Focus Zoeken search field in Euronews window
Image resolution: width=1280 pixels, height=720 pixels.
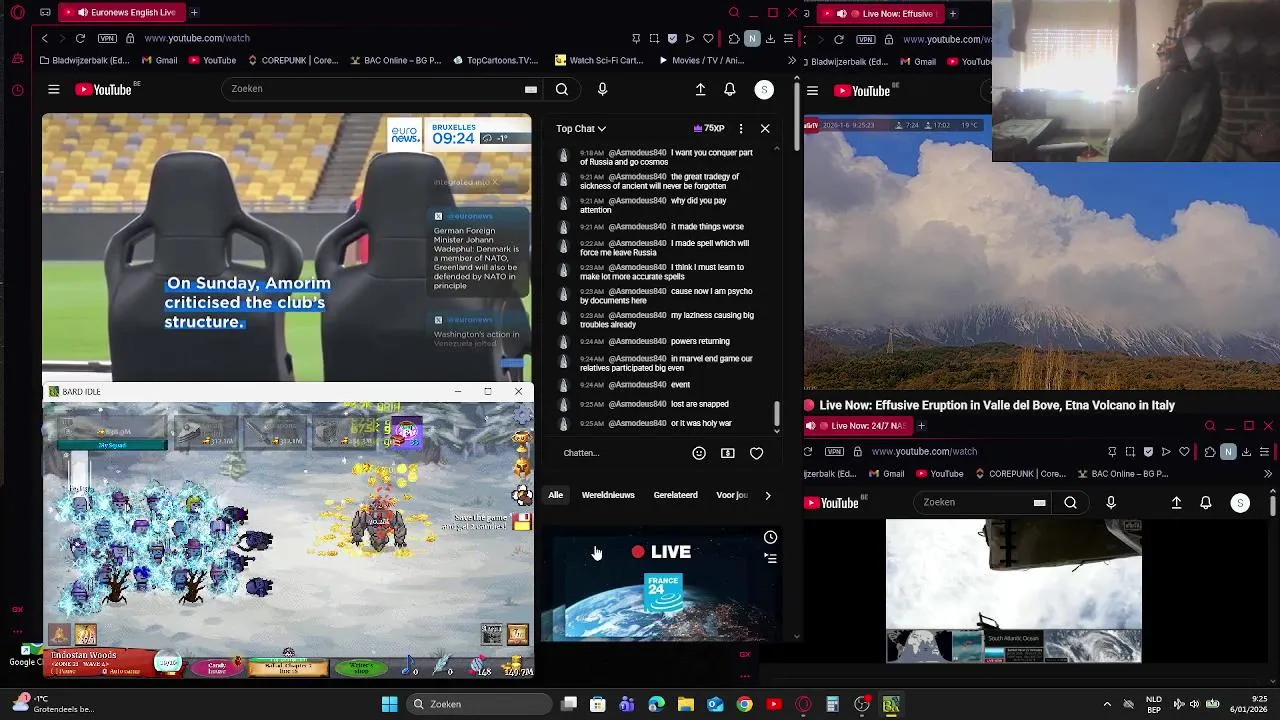coord(380,89)
